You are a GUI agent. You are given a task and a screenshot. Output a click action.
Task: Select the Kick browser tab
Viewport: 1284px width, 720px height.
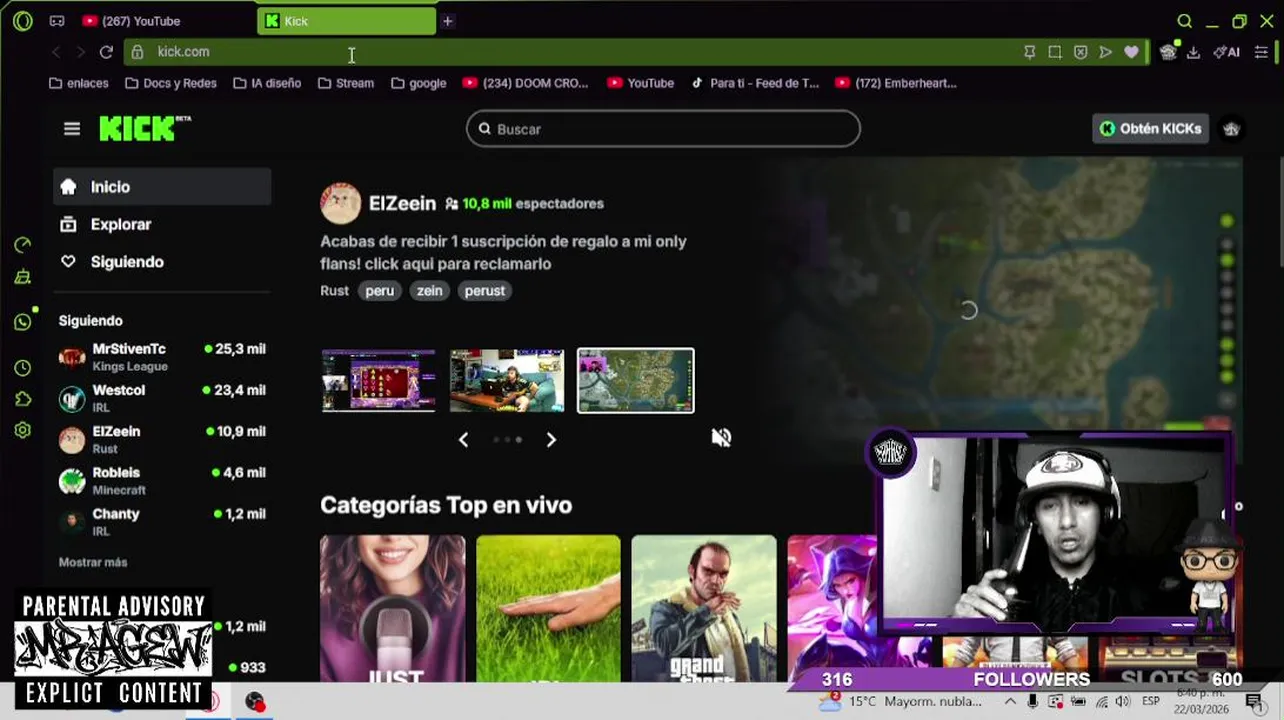coord(346,21)
